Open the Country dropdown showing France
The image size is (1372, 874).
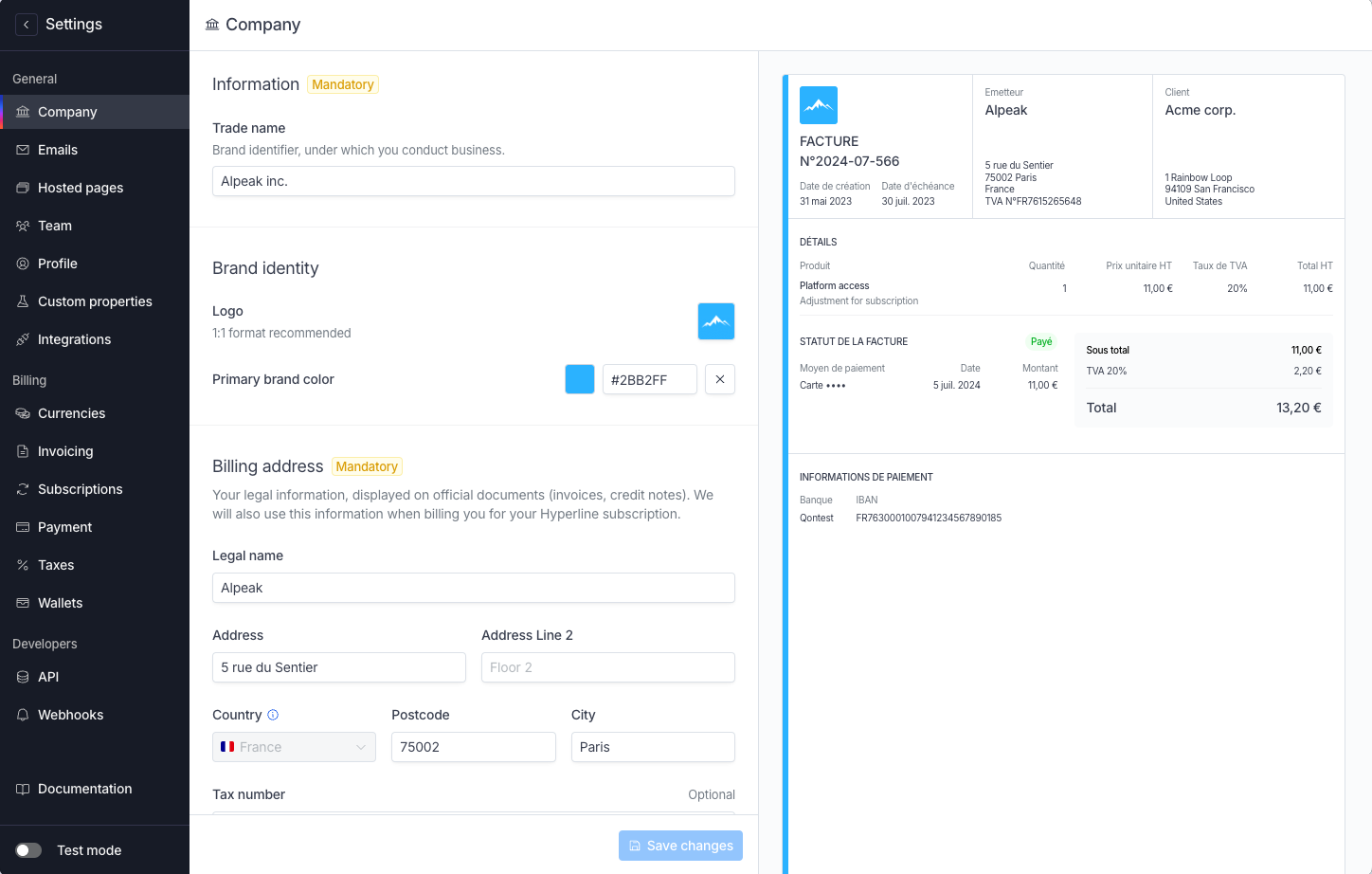(x=294, y=747)
